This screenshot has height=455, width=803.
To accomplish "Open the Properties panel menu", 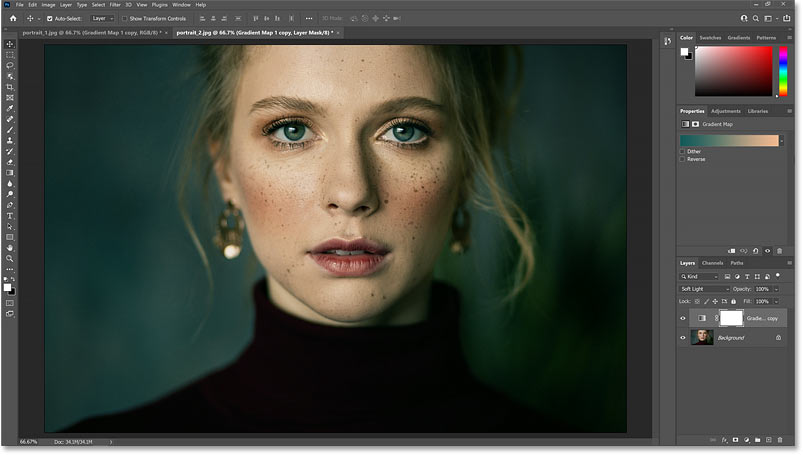I will (x=789, y=111).
